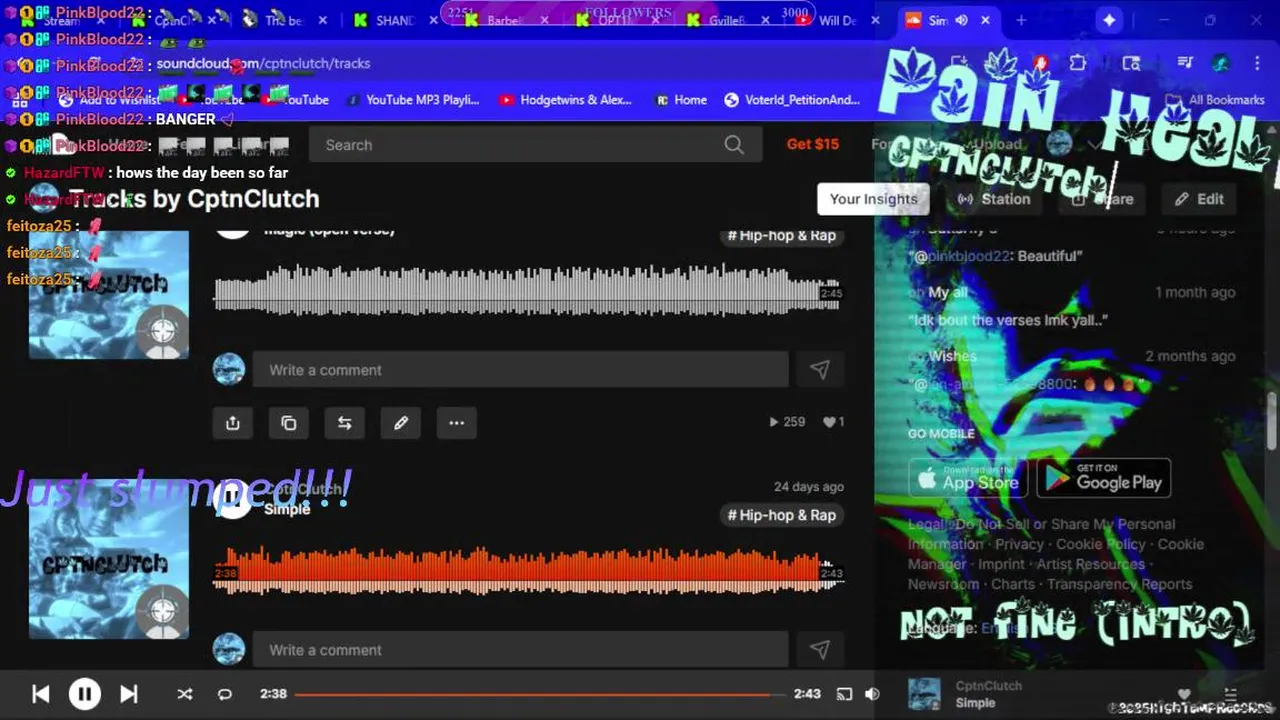
Task: Open the Hip-hop & Rap tag on Simple track
Action: pos(782,515)
